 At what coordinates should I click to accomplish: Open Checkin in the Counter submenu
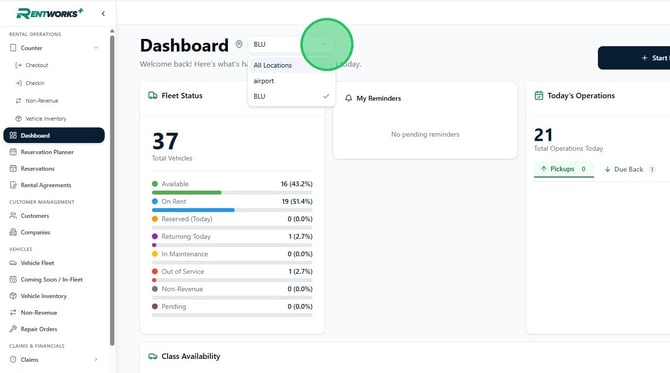tap(35, 83)
